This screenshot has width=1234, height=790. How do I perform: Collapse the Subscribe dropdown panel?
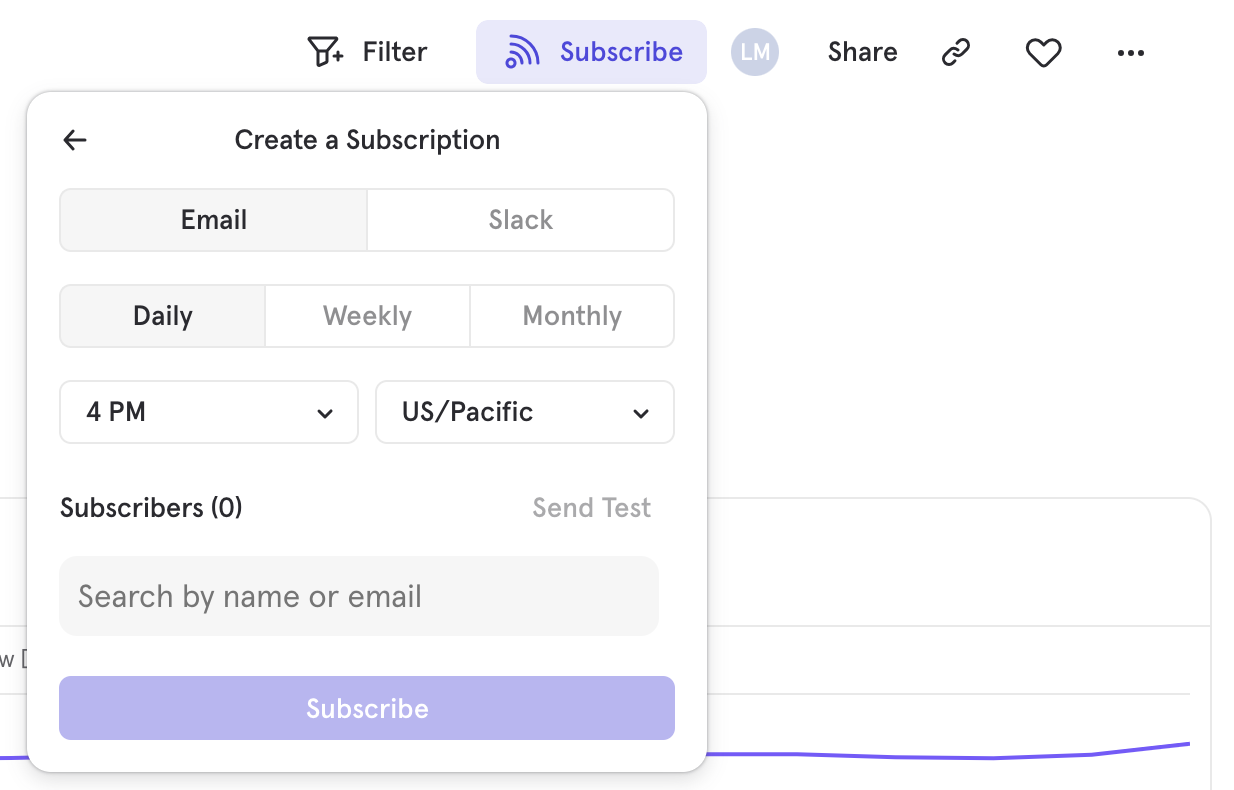(591, 51)
